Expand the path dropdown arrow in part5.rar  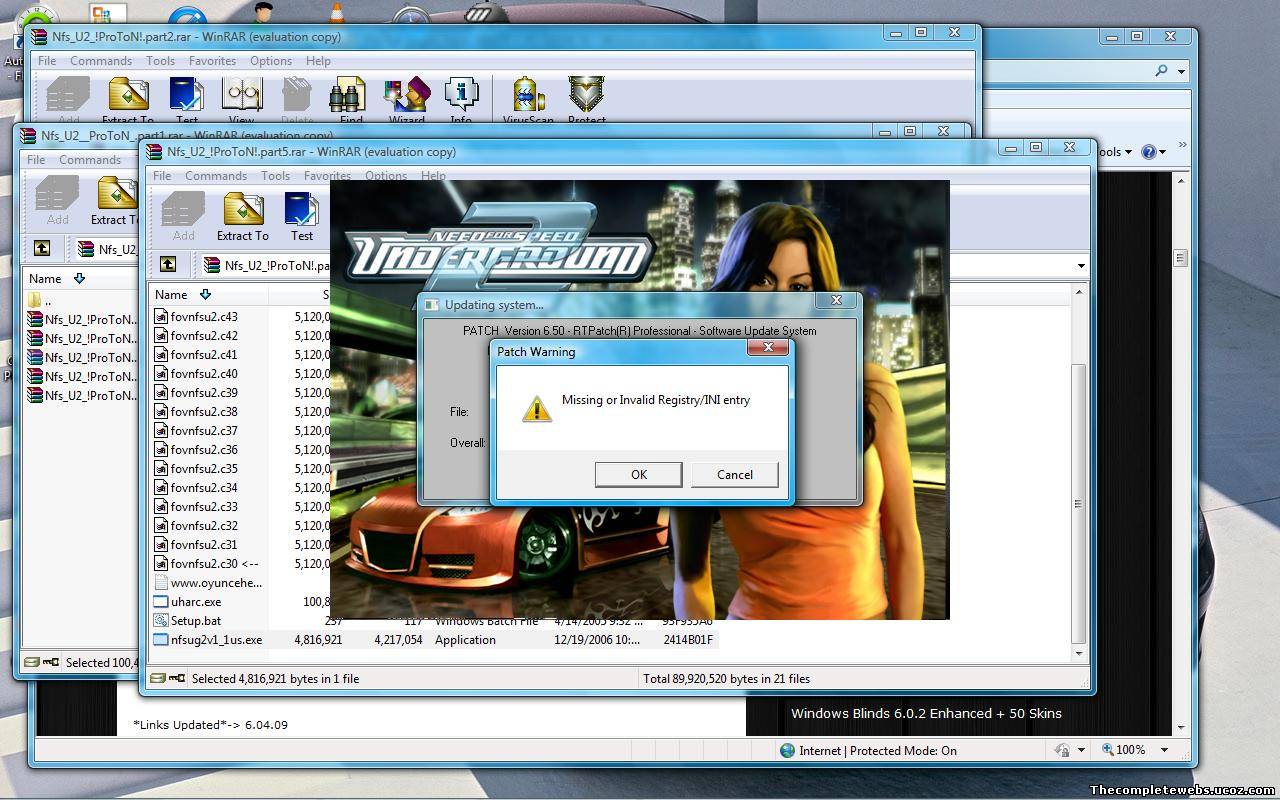[x=1081, y=266]
